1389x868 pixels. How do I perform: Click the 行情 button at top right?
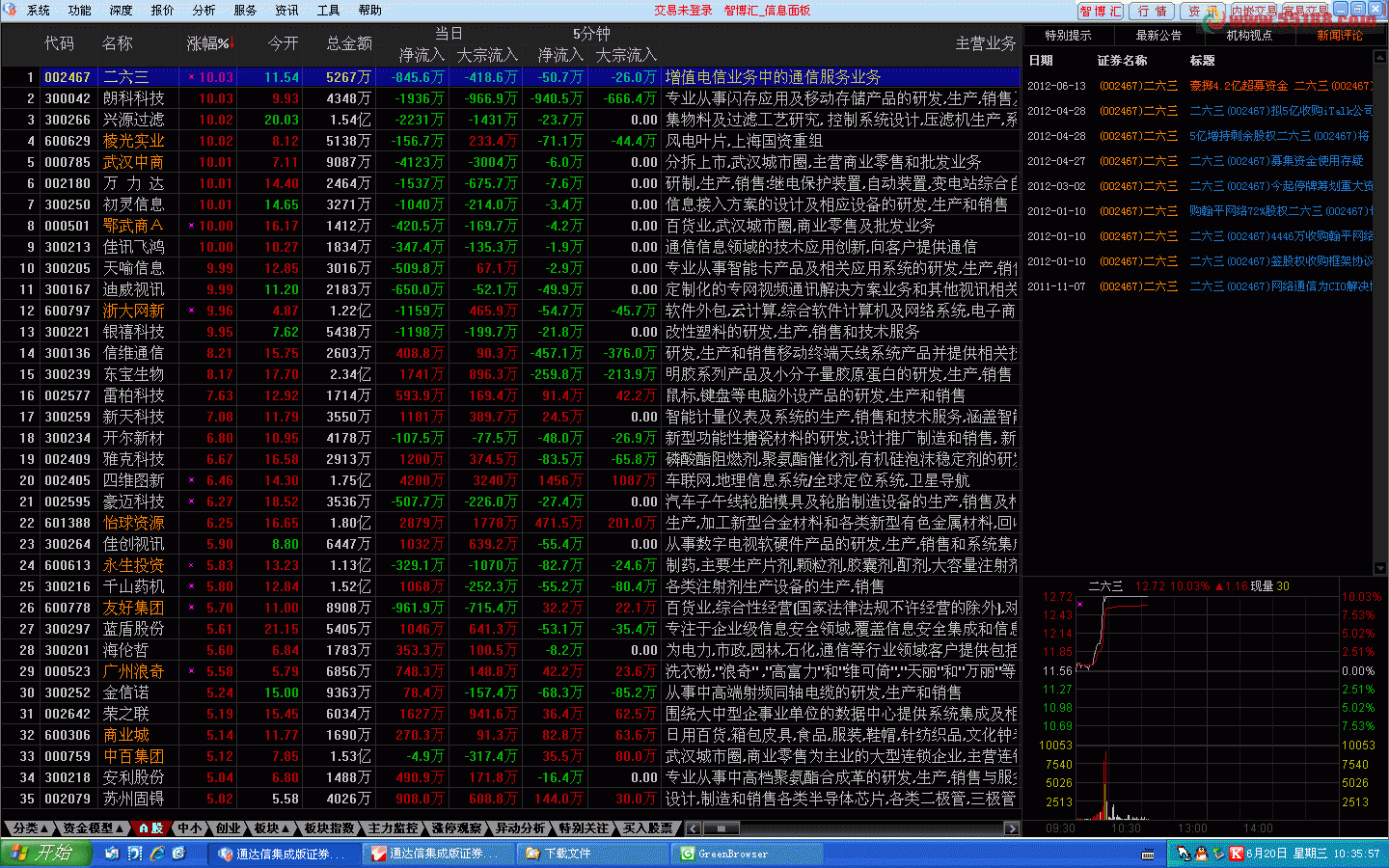pos(1153,12)
